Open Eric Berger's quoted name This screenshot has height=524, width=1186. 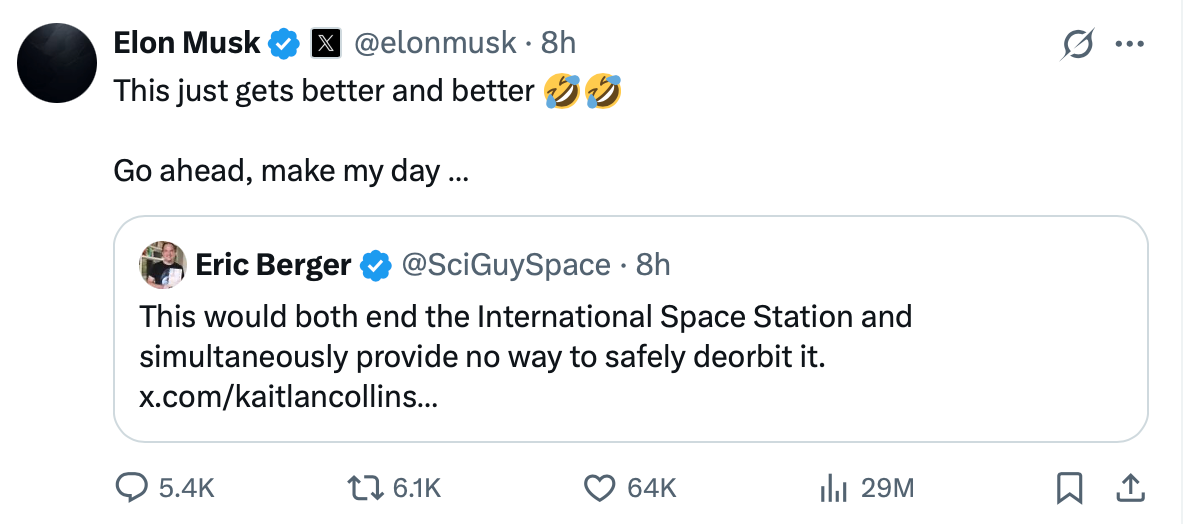pos(273,265)
